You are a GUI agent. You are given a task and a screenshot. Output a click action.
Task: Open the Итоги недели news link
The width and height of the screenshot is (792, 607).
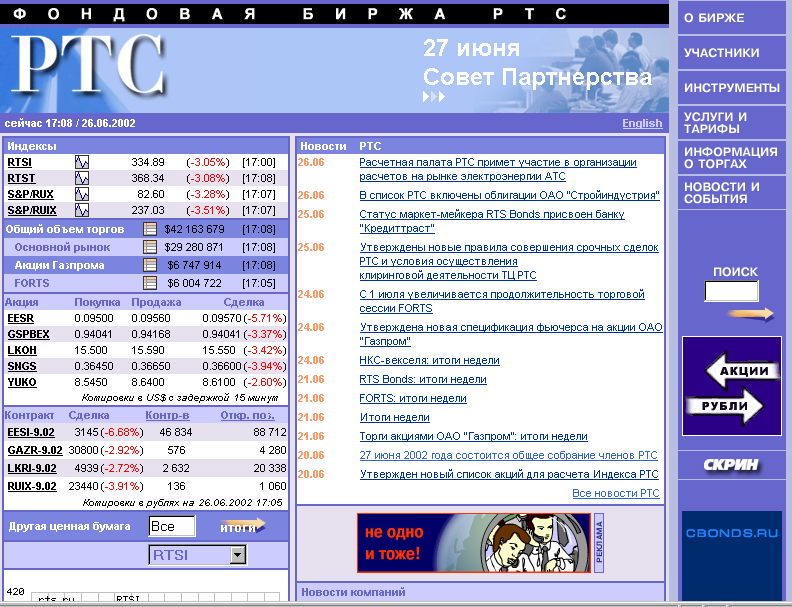(394, 417)
